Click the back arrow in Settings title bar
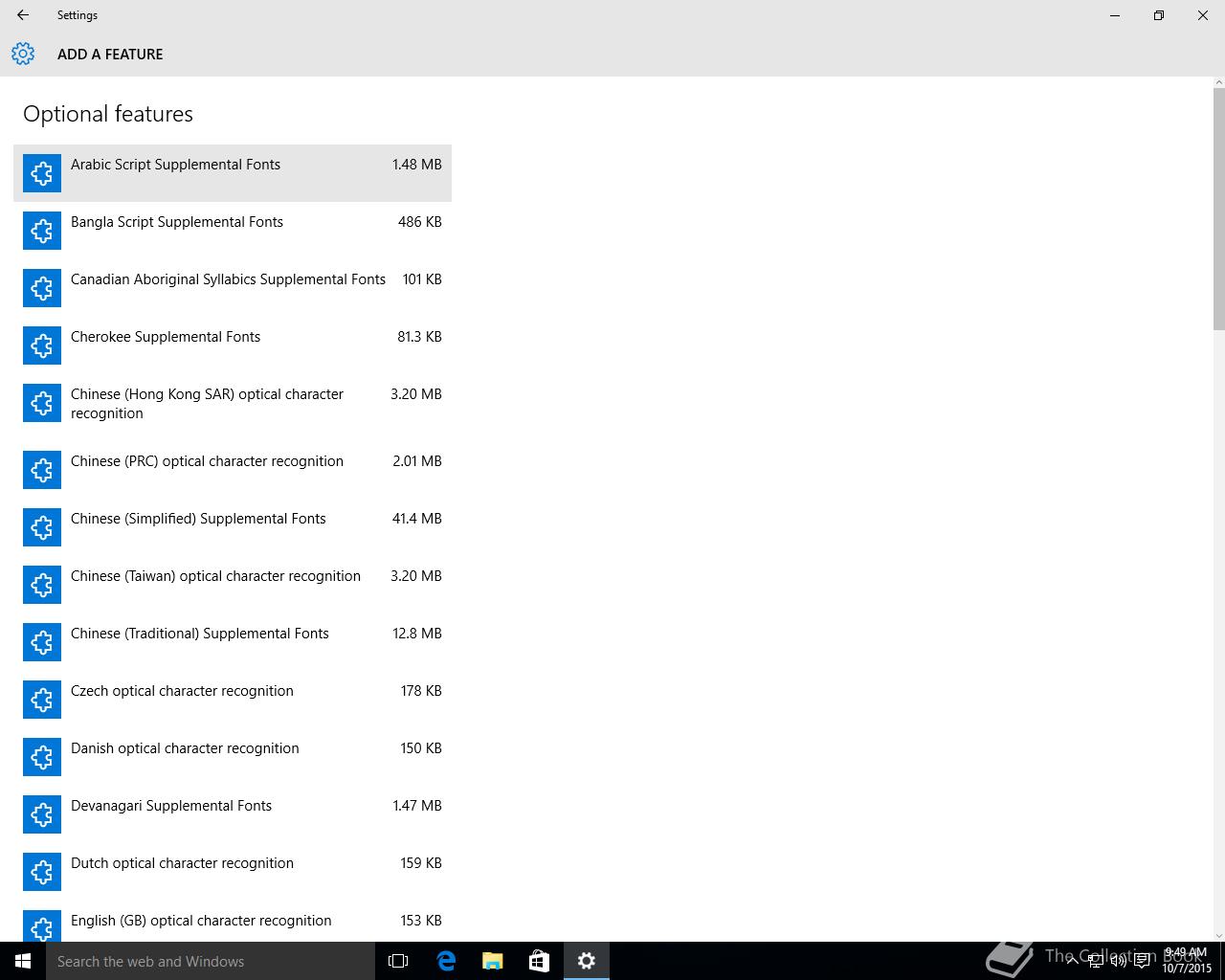The image size is (1225, 980). (x=23, y=15)
